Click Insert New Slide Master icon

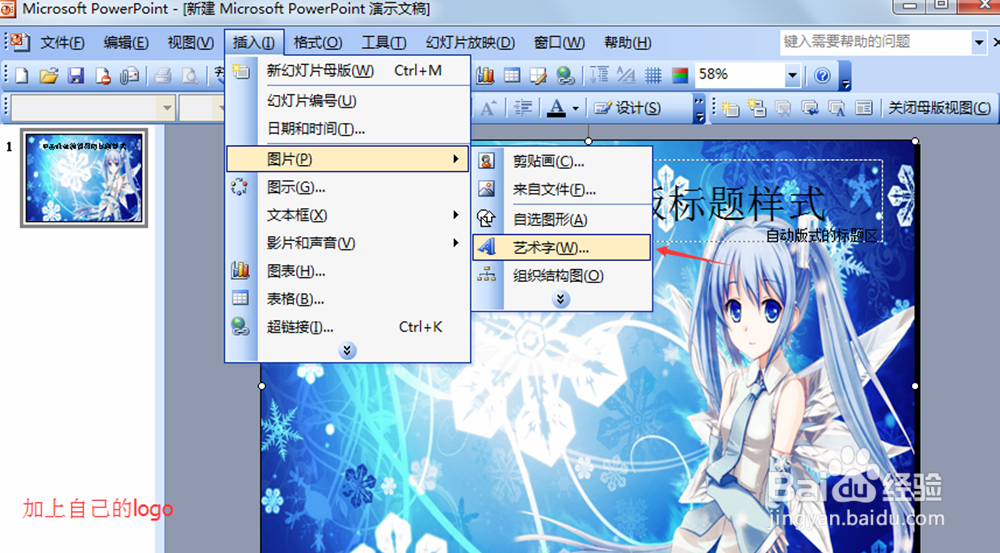click(x=730, y=108)
